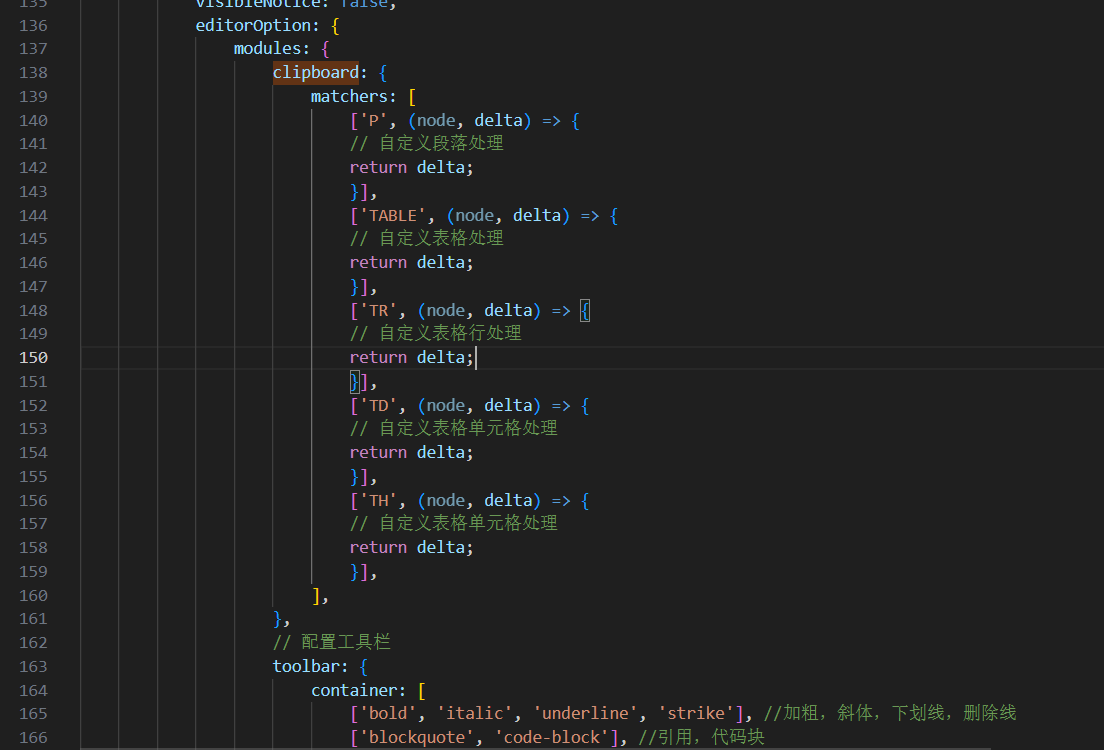Click 'return' keyword on line 154
Viewport: 1104px width, 750px height.
coord(378,453)
